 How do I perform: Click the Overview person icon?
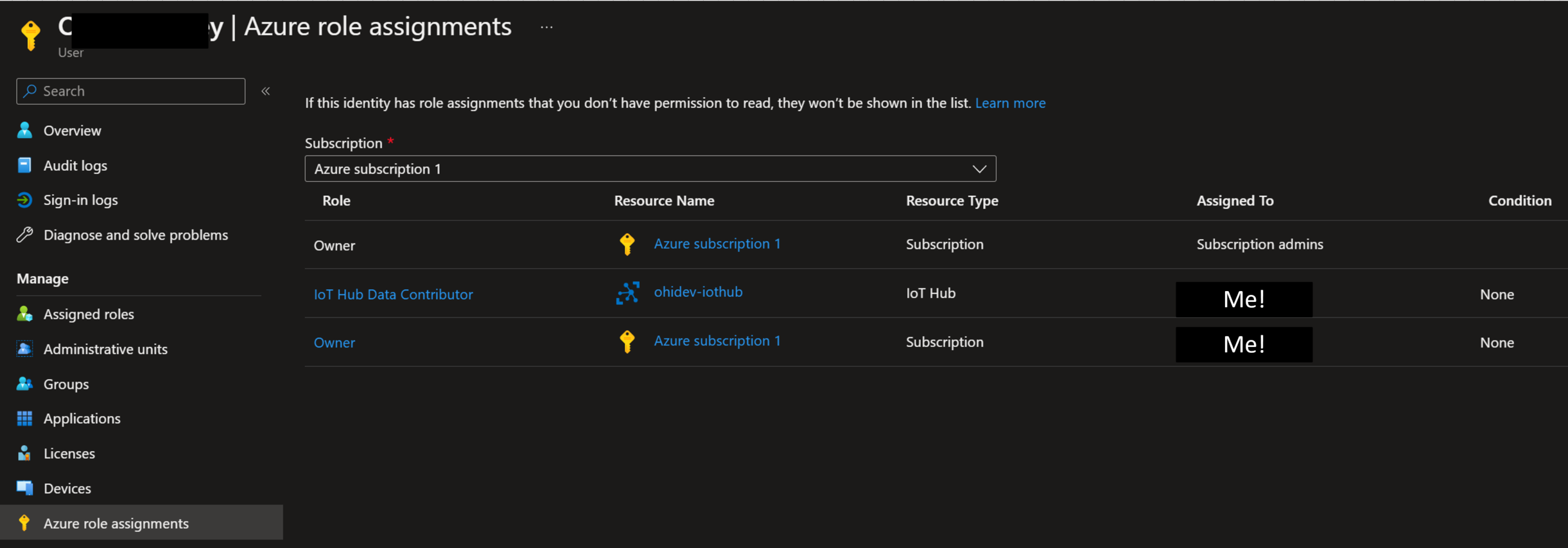(x=24, y=130)
